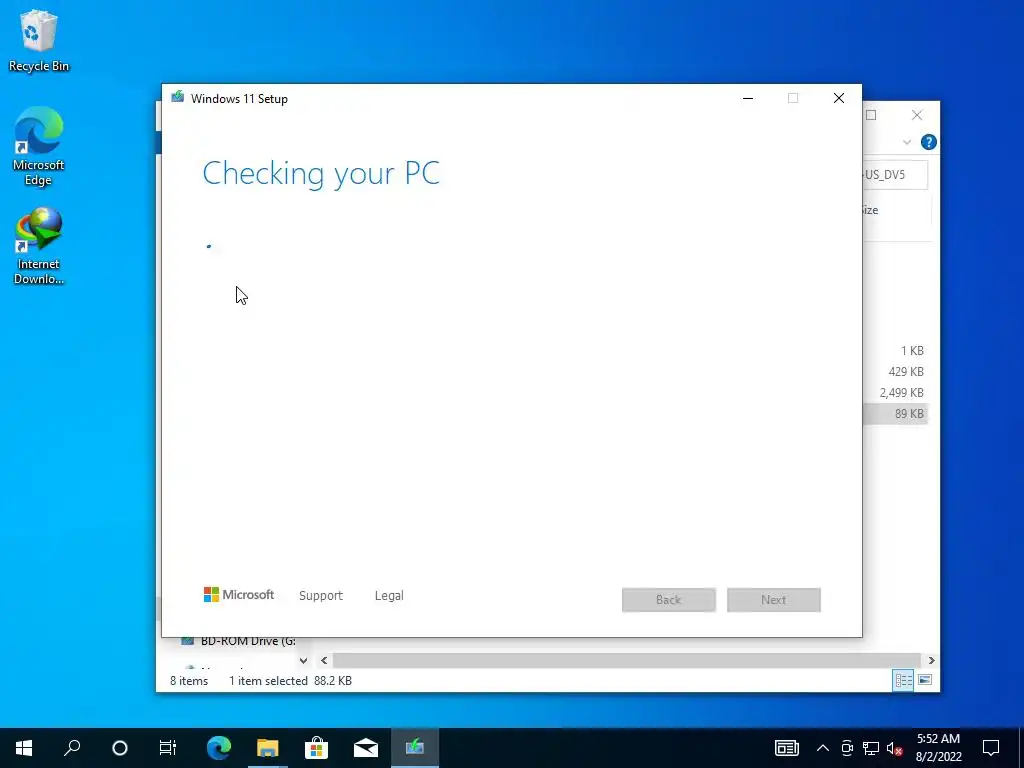Screen dimensions: 1024x768
Task: Click Windows 11 Setup taskbar button
Action: point(415,748)
